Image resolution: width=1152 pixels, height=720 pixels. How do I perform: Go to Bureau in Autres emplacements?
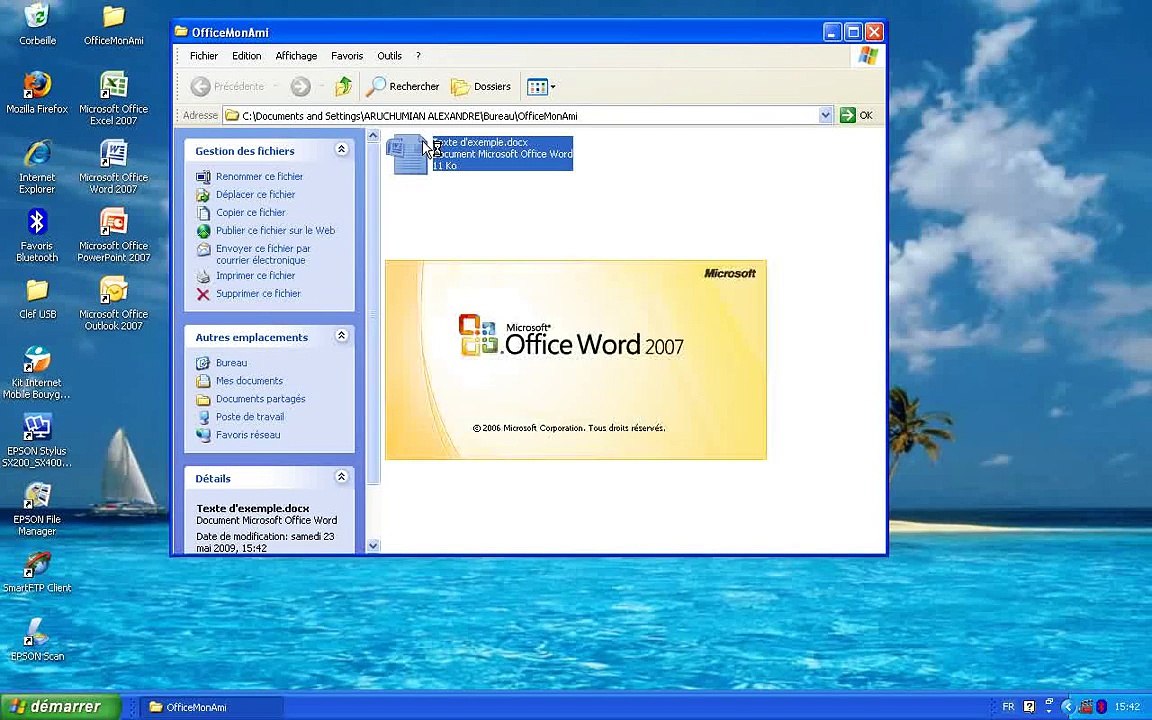(231, 363)
